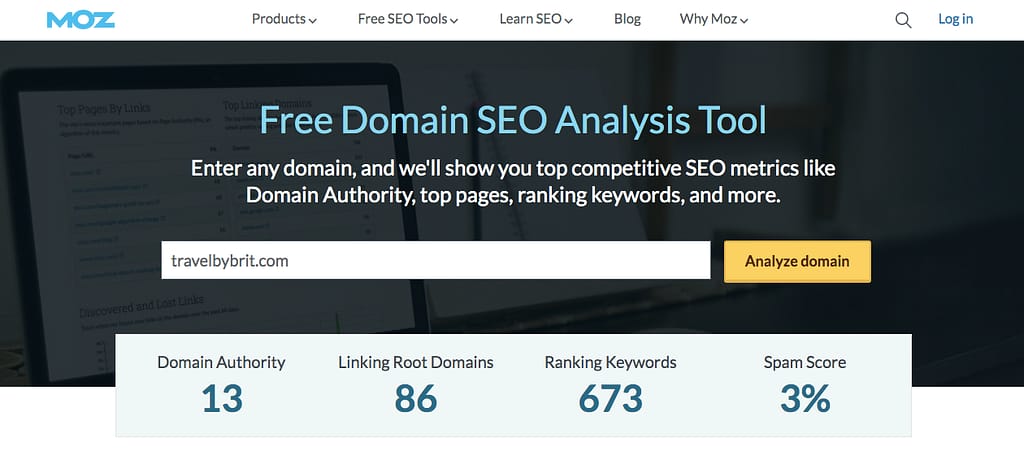The width and height of the screenshot is (1024, 464).
Task: Expand the chevron beside Products
Action: [313, 20]
